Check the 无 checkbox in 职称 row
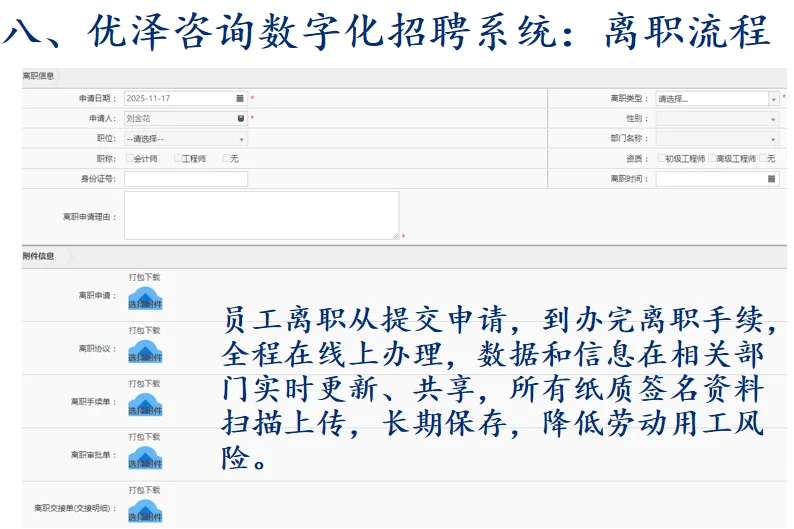This screenshot has width=794, height=529. click(x=226, y=158)
